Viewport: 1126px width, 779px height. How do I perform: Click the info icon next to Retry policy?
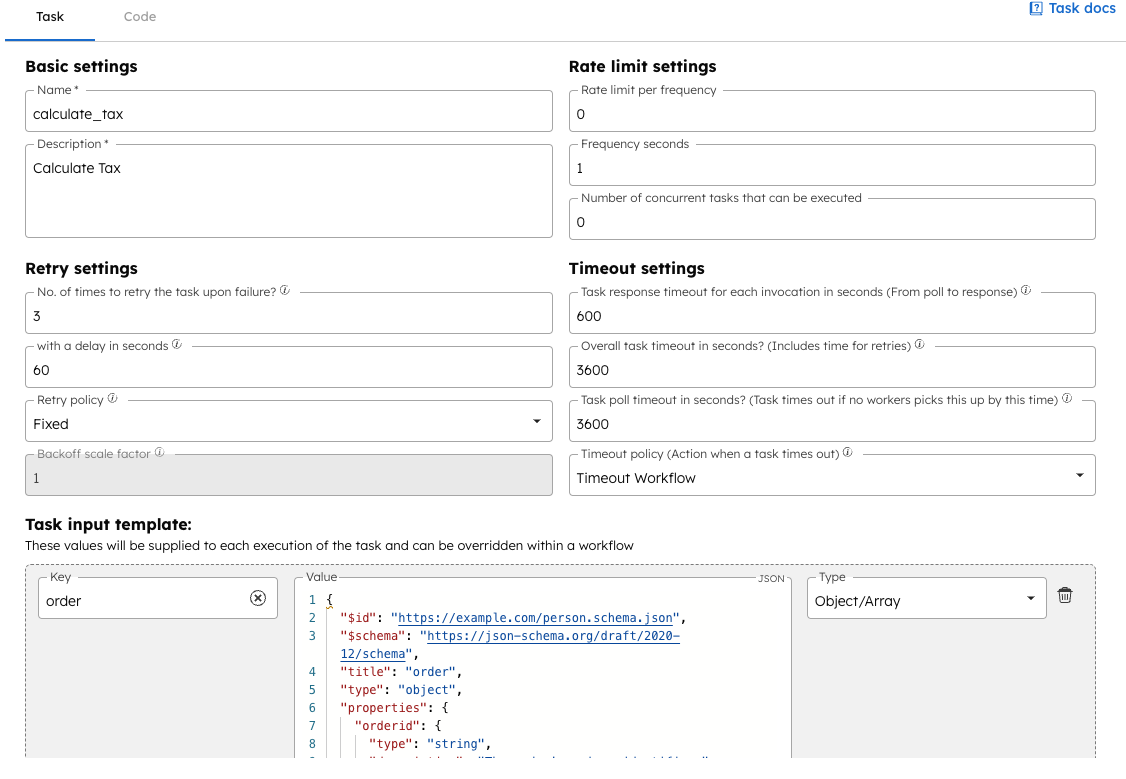111,397
